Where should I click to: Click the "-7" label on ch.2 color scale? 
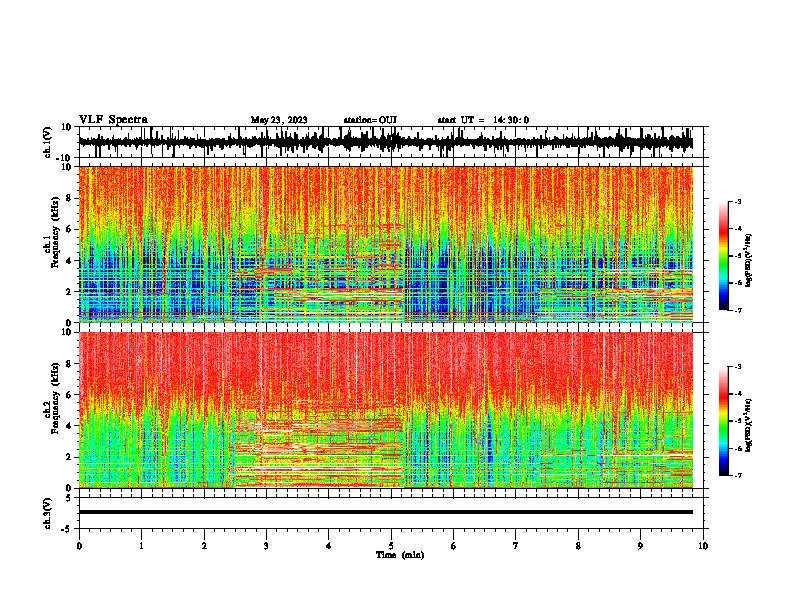pyautogui.click(x=737, y=475)
